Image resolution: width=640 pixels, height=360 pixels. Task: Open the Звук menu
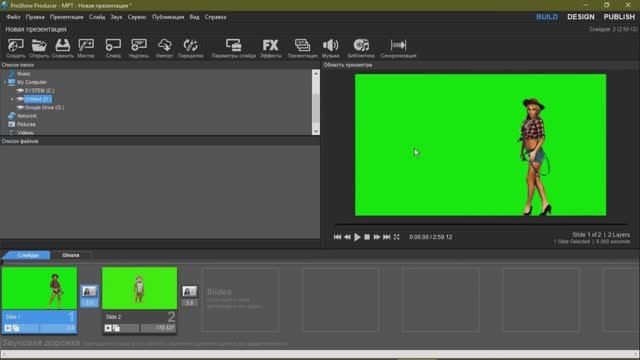click(116, 17)
